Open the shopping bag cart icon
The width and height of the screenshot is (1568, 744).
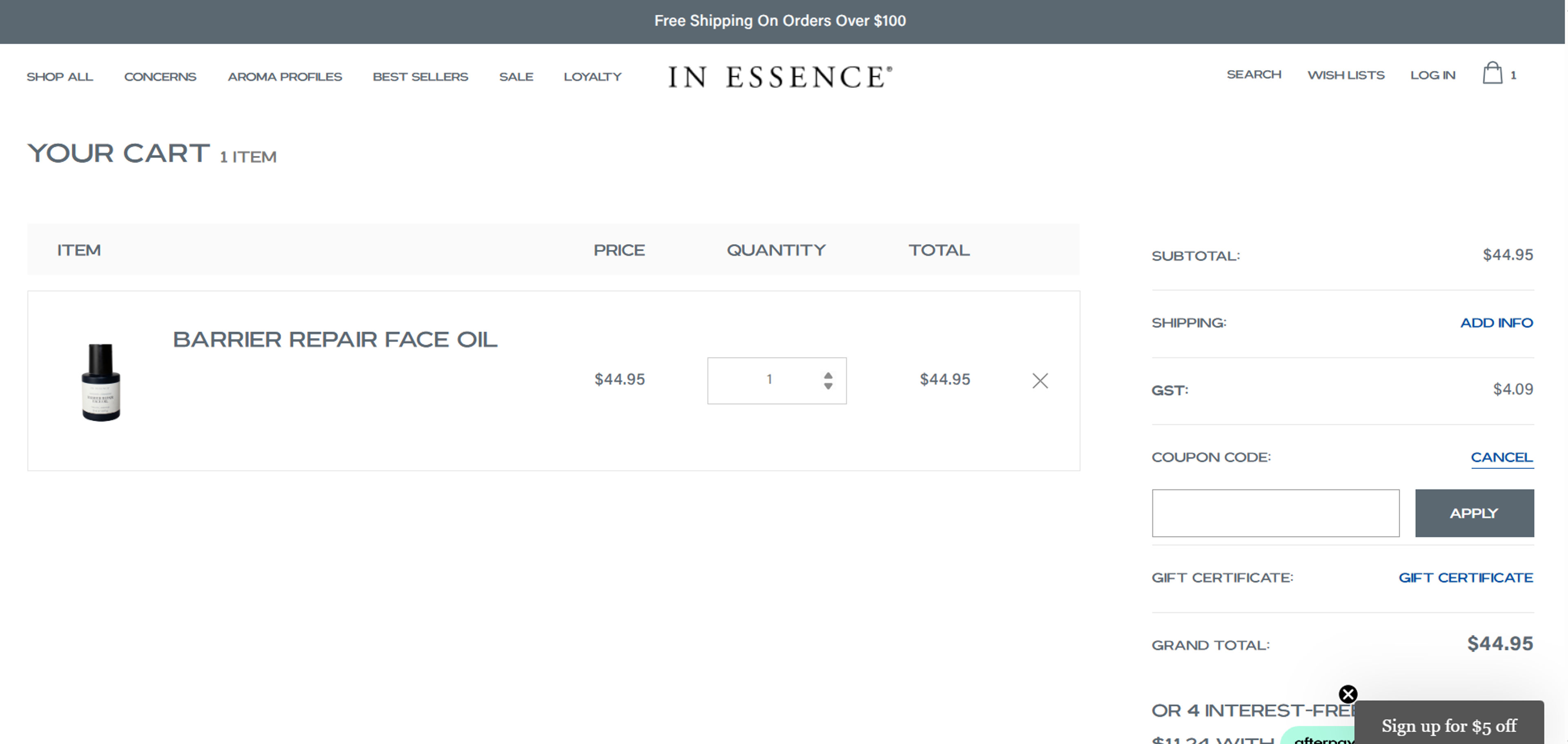point(1492,73)
